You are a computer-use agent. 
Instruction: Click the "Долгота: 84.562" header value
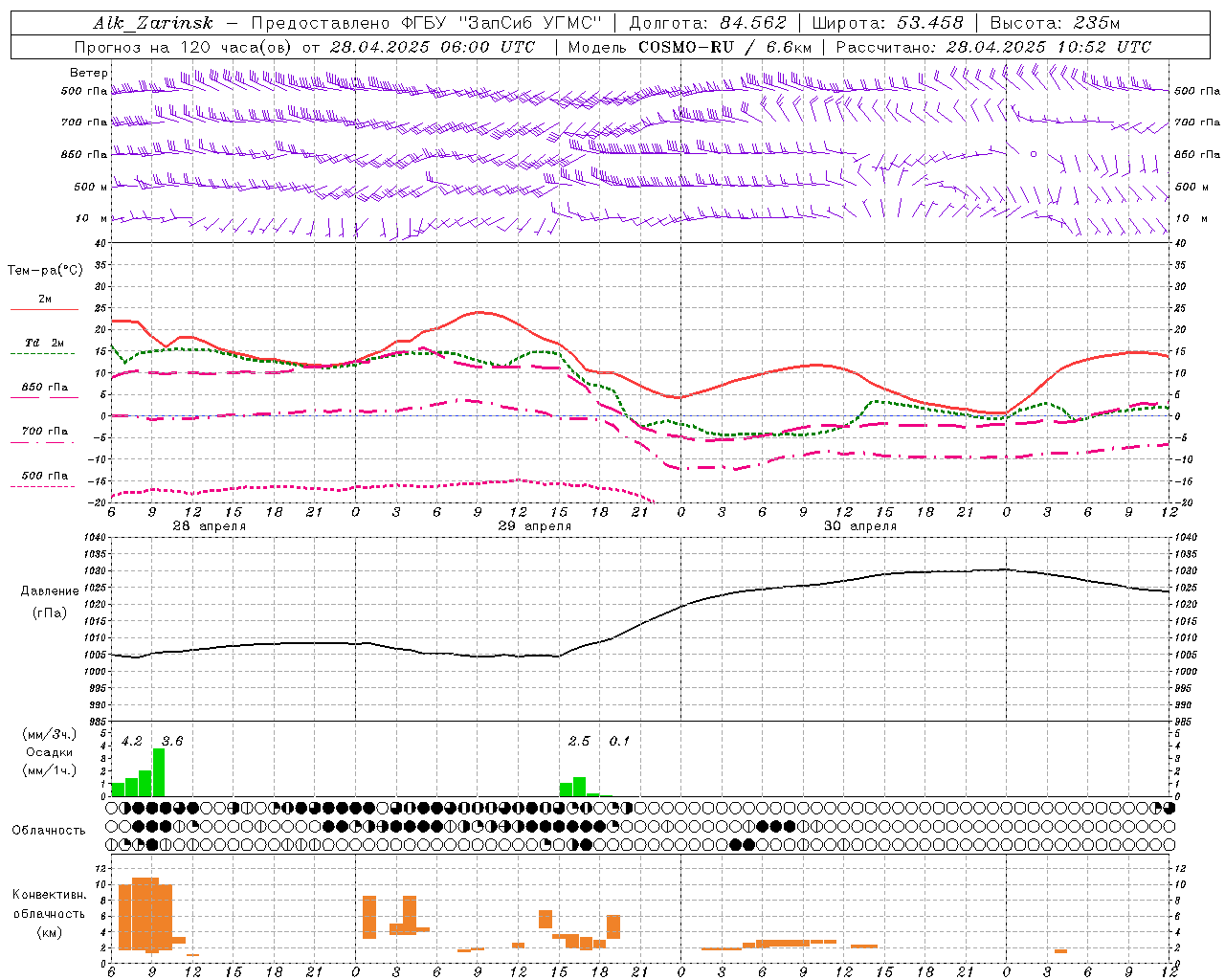coord(707,23)
